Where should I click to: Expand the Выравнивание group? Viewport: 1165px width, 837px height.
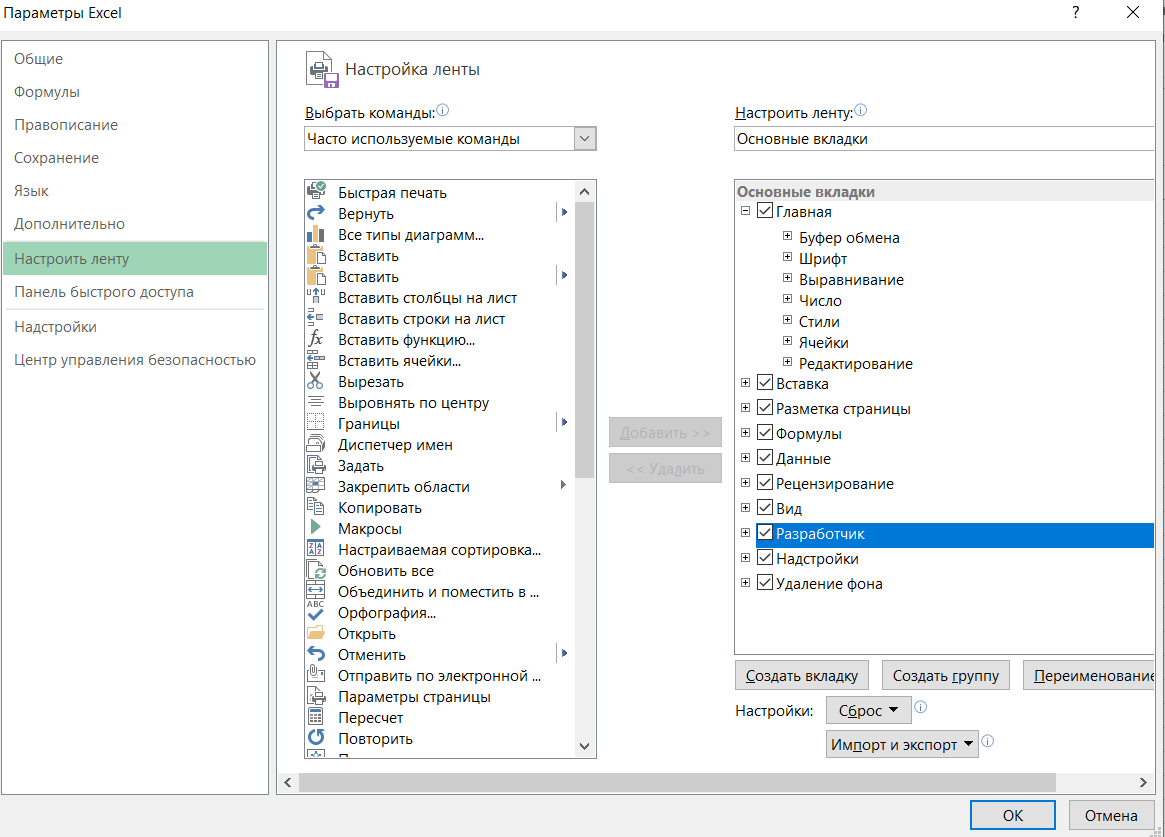click(788, 278)
